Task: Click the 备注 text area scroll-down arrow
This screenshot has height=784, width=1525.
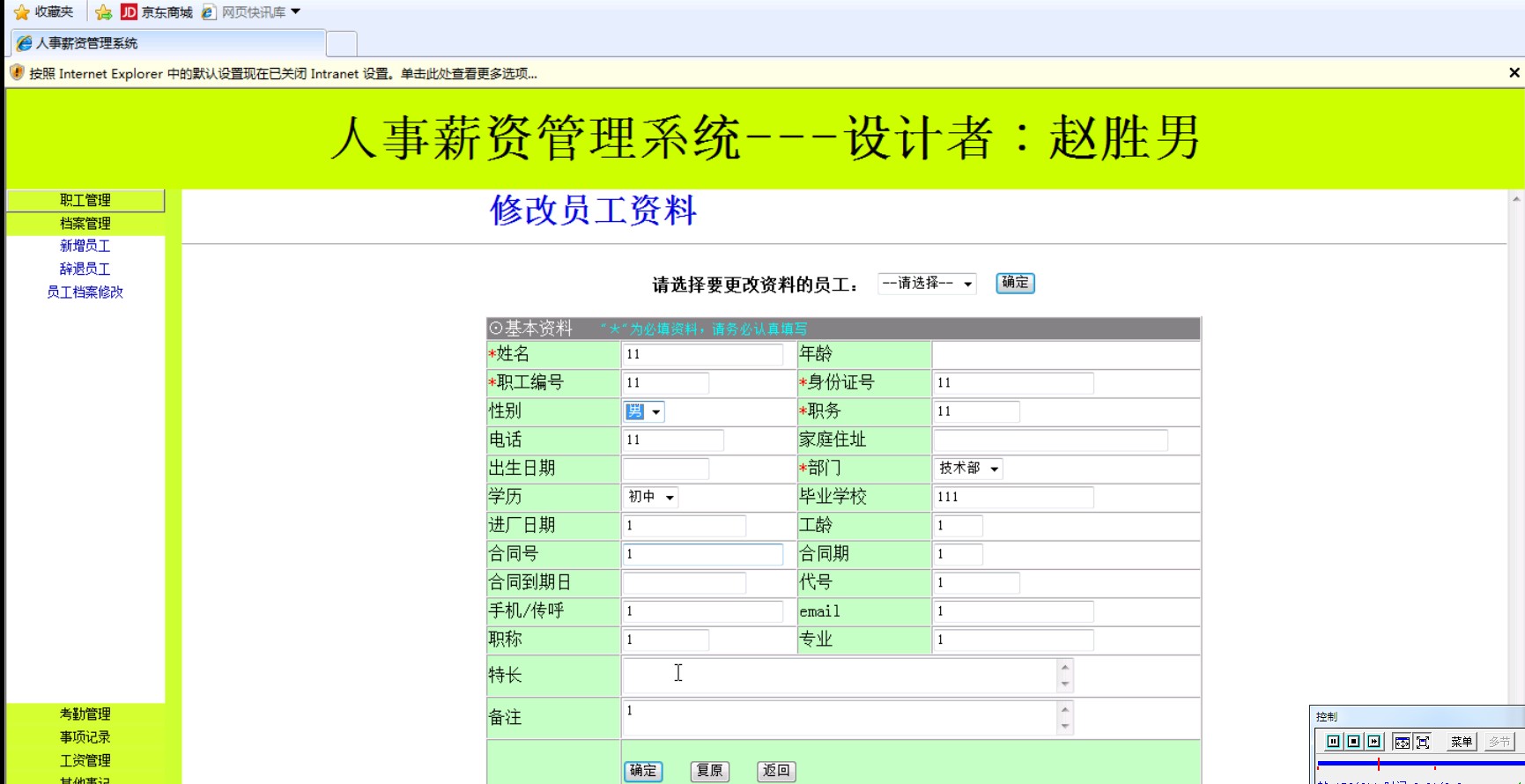Action: point(1065,726)
